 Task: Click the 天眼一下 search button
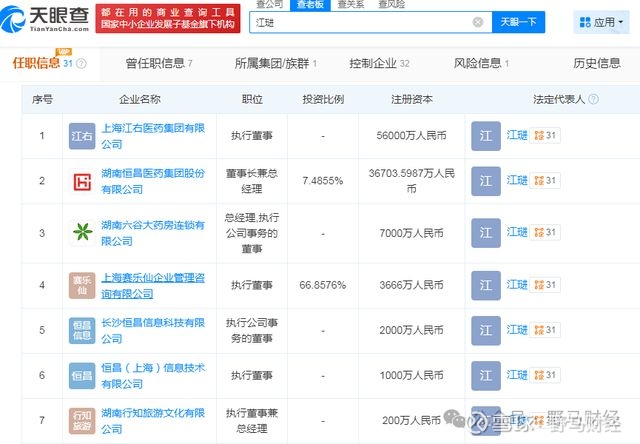(518, 22)
